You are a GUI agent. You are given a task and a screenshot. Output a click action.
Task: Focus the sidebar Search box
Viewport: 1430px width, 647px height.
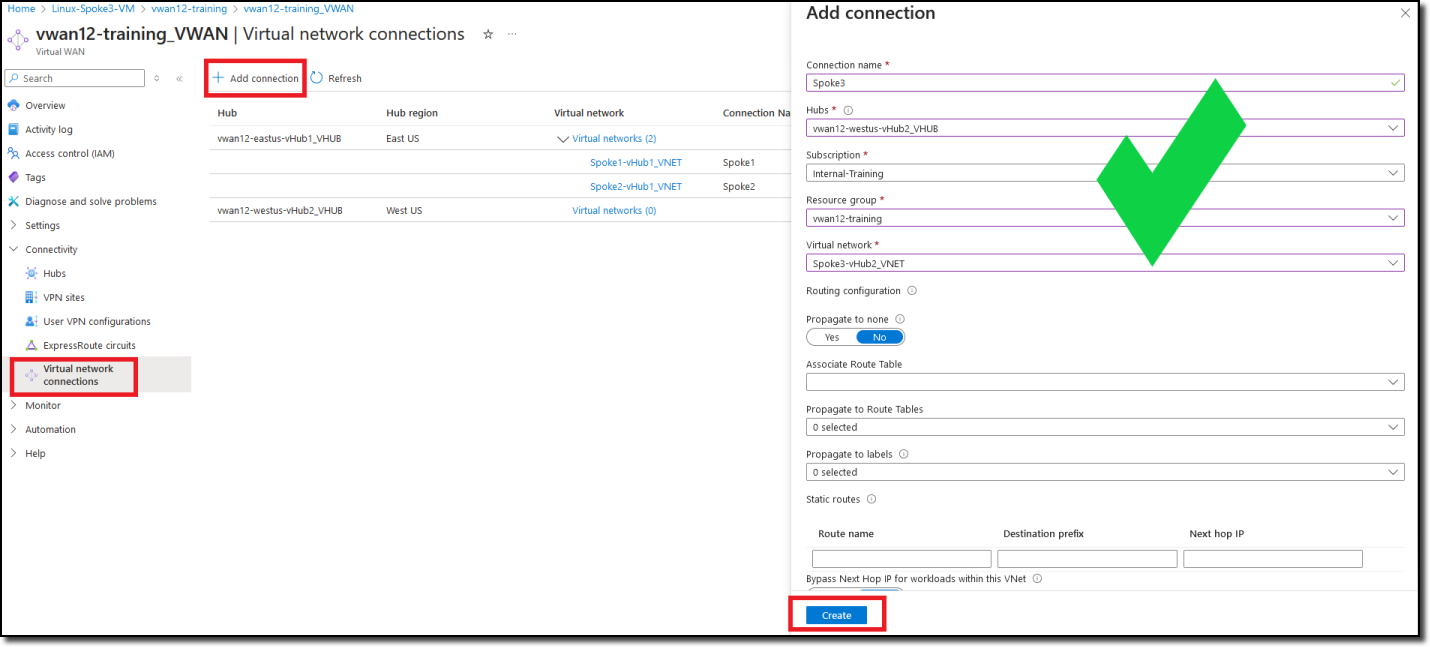tap(75, 78)
